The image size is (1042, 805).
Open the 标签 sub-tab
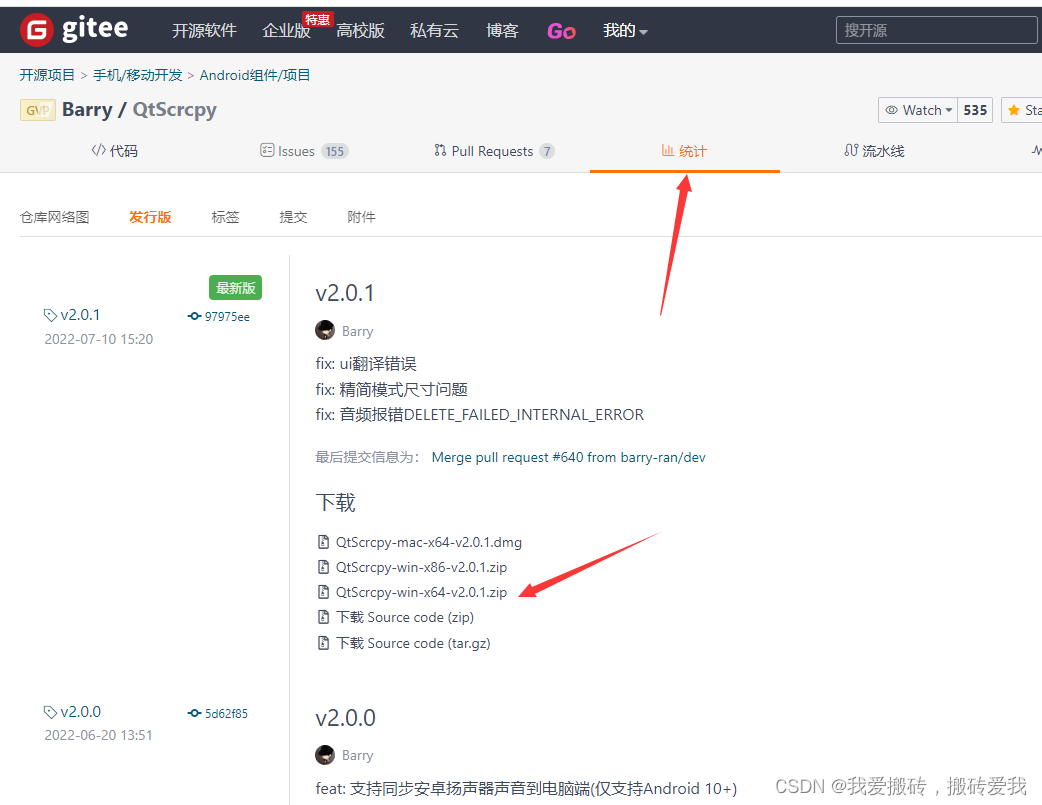click(225, 217)
